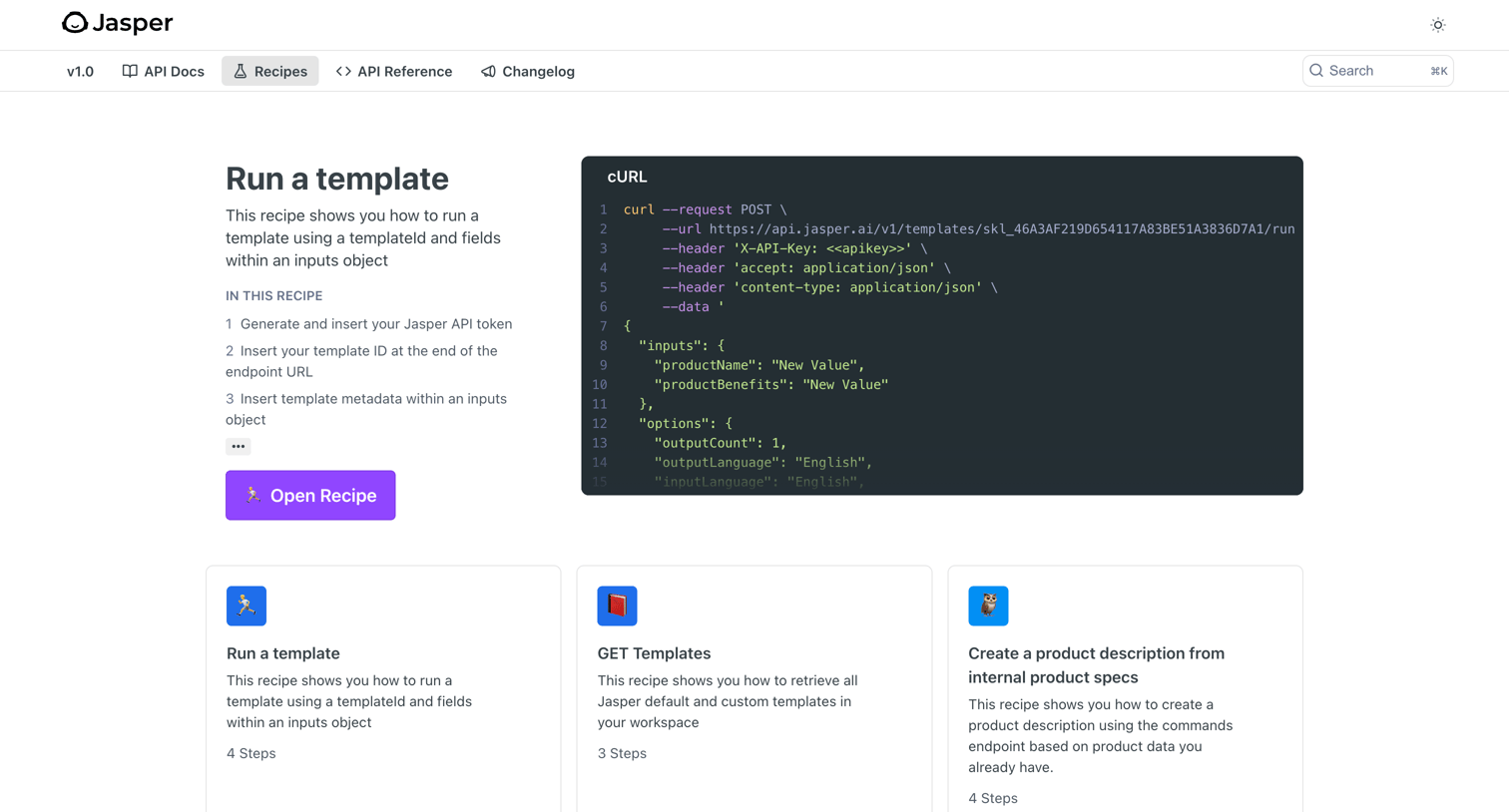Click the "productBenefits": "New Value" line
The height and width of the screenshot is (812, 1509).
click(x=771, y=384)
